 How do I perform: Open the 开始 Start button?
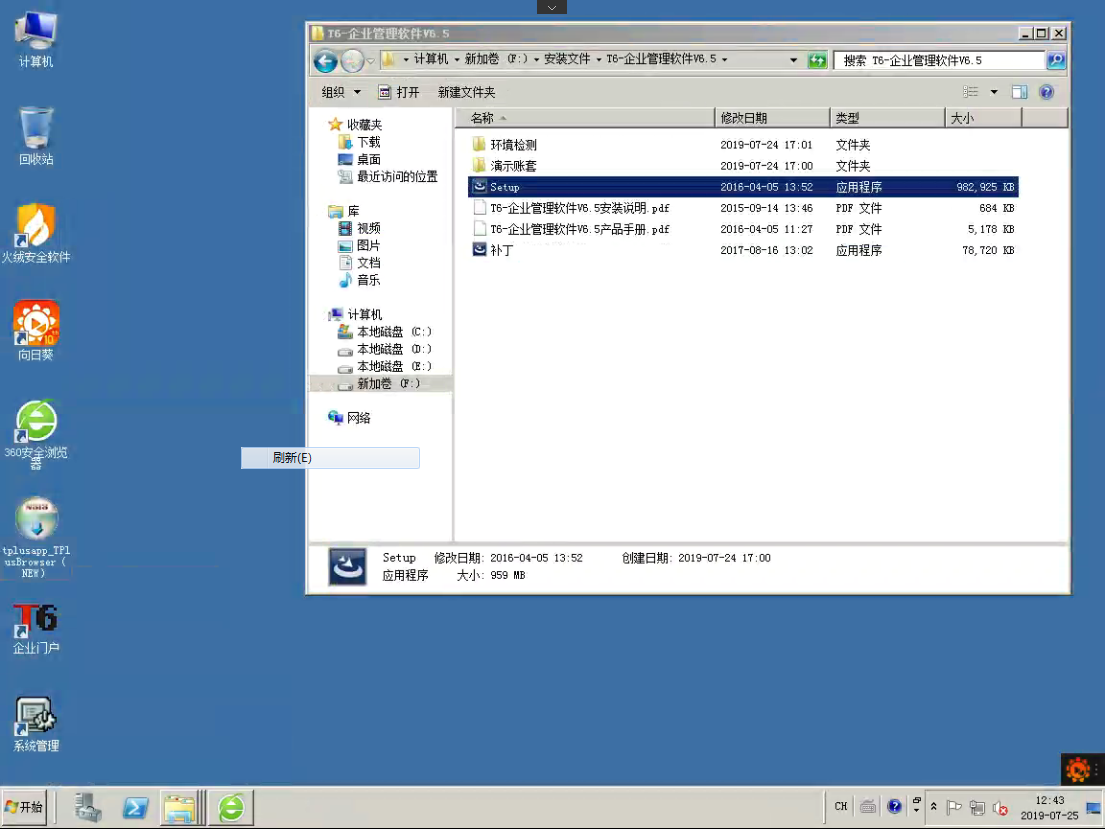pos(25,807)
